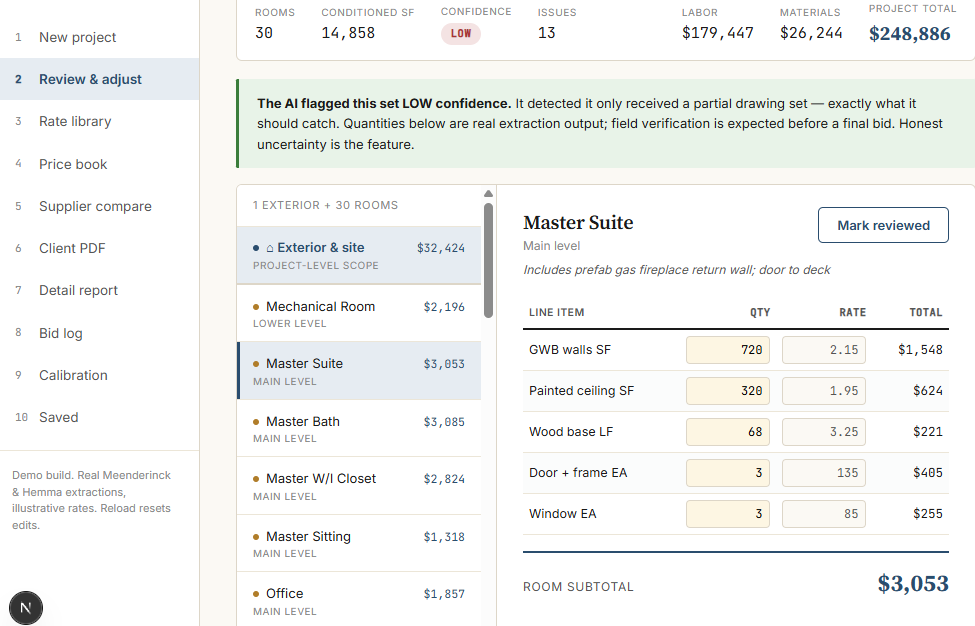Screen dimensions: 975x626
Task: Edit Painted ceiling SF rate
Action: (823, 391)
